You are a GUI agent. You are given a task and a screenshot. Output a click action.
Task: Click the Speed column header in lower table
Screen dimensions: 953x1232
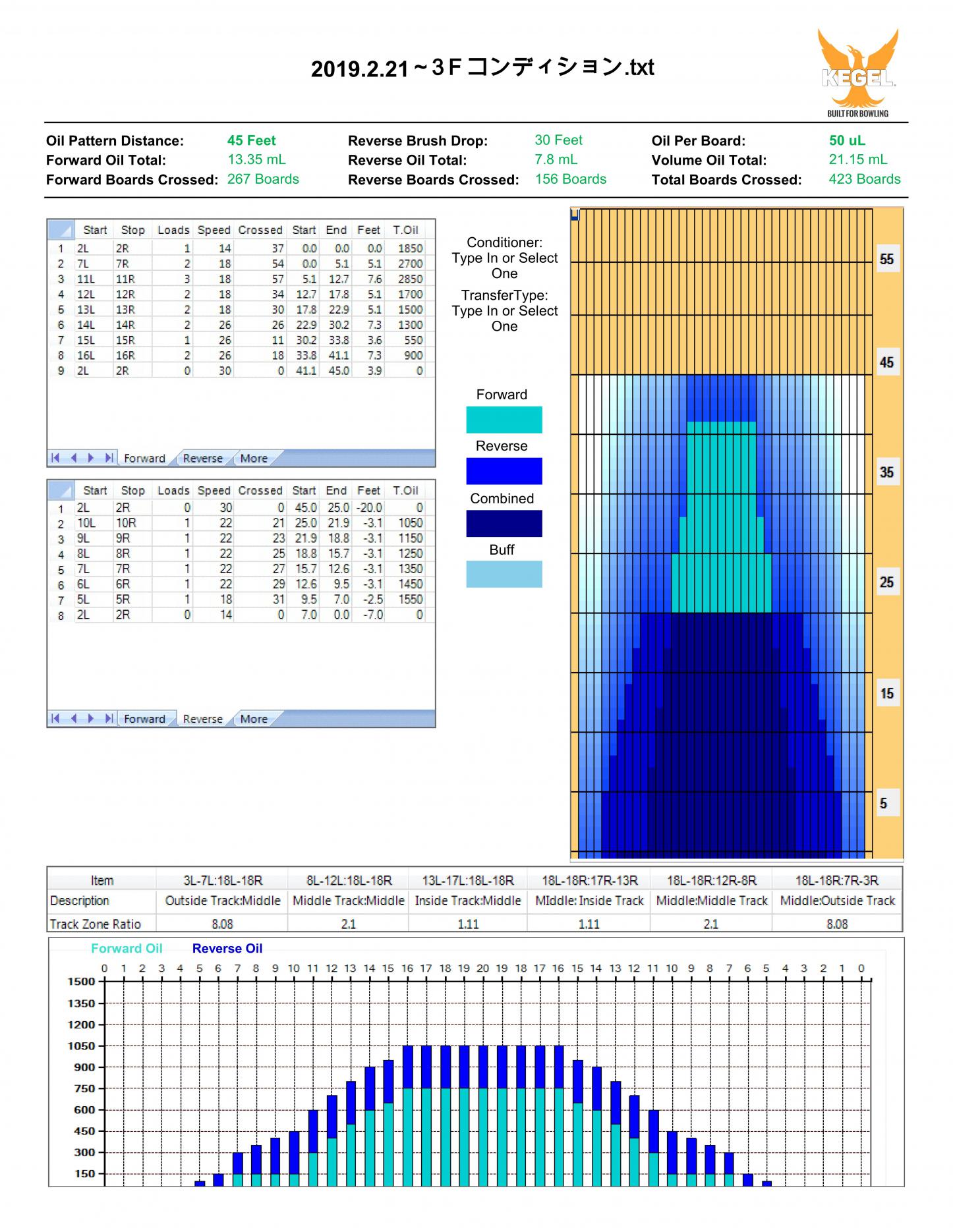pyautogui.click(x=214, y=490)
